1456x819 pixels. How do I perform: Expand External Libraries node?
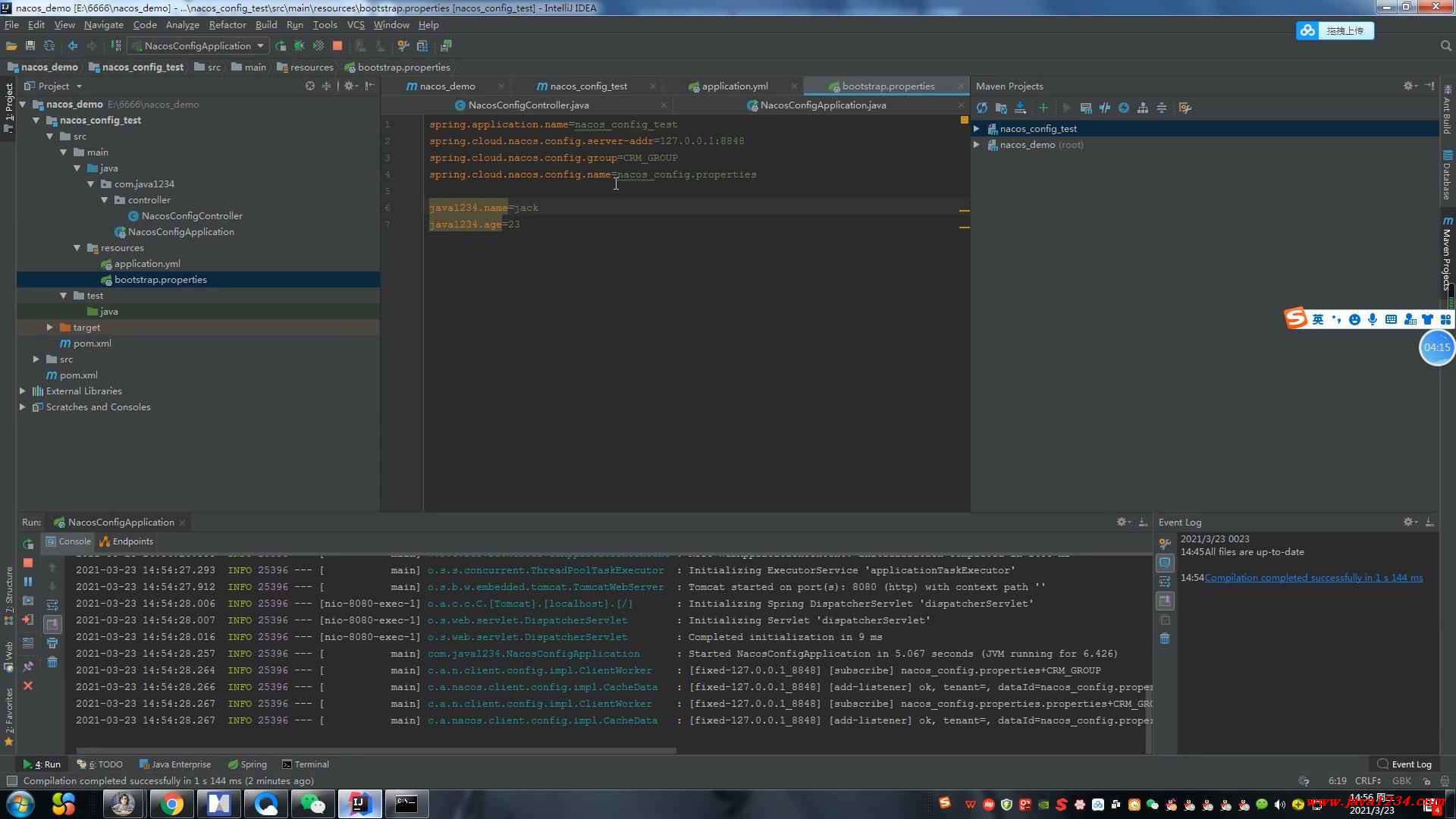22,391
